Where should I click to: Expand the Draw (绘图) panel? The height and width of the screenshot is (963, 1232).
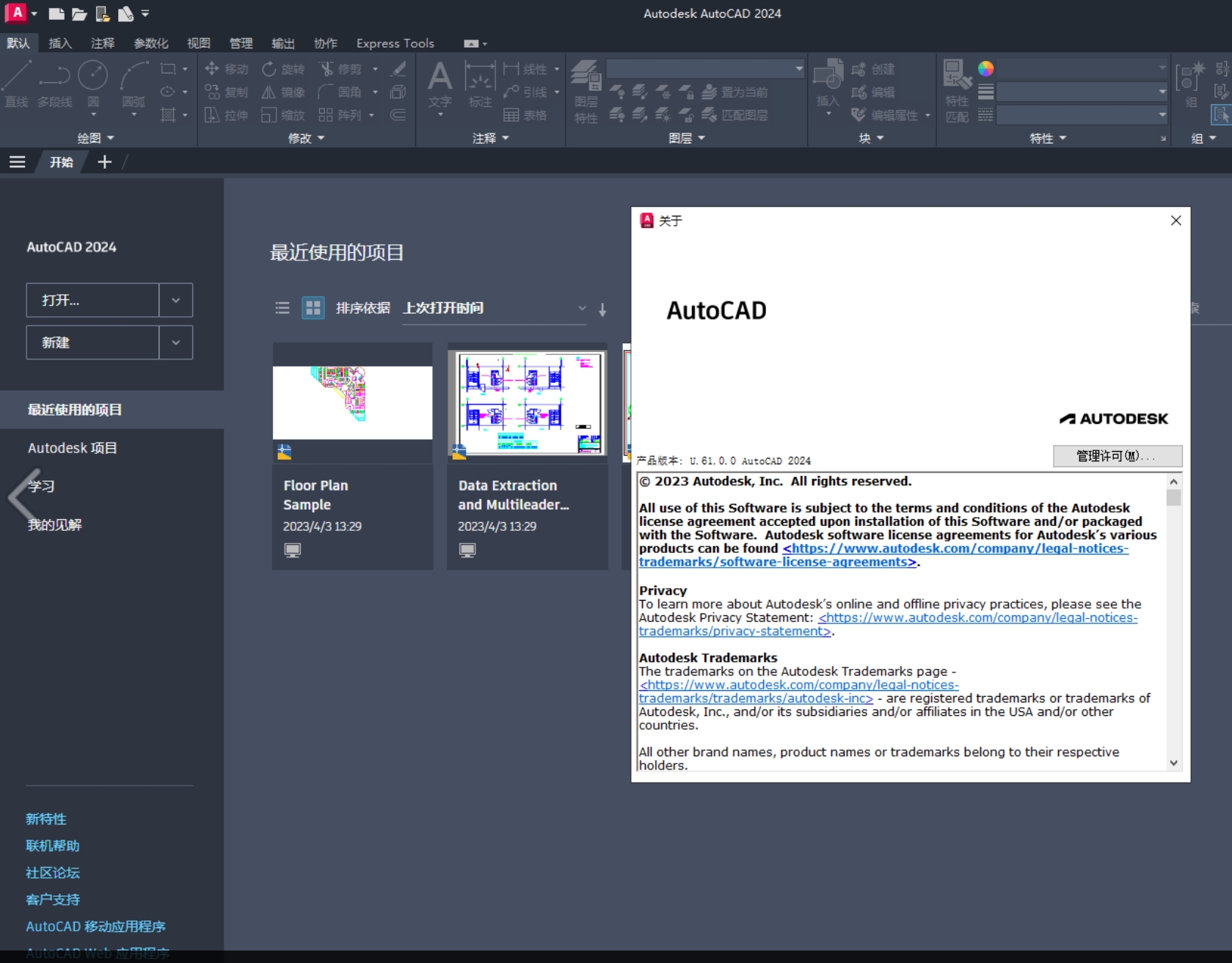(x=95, y=138)
